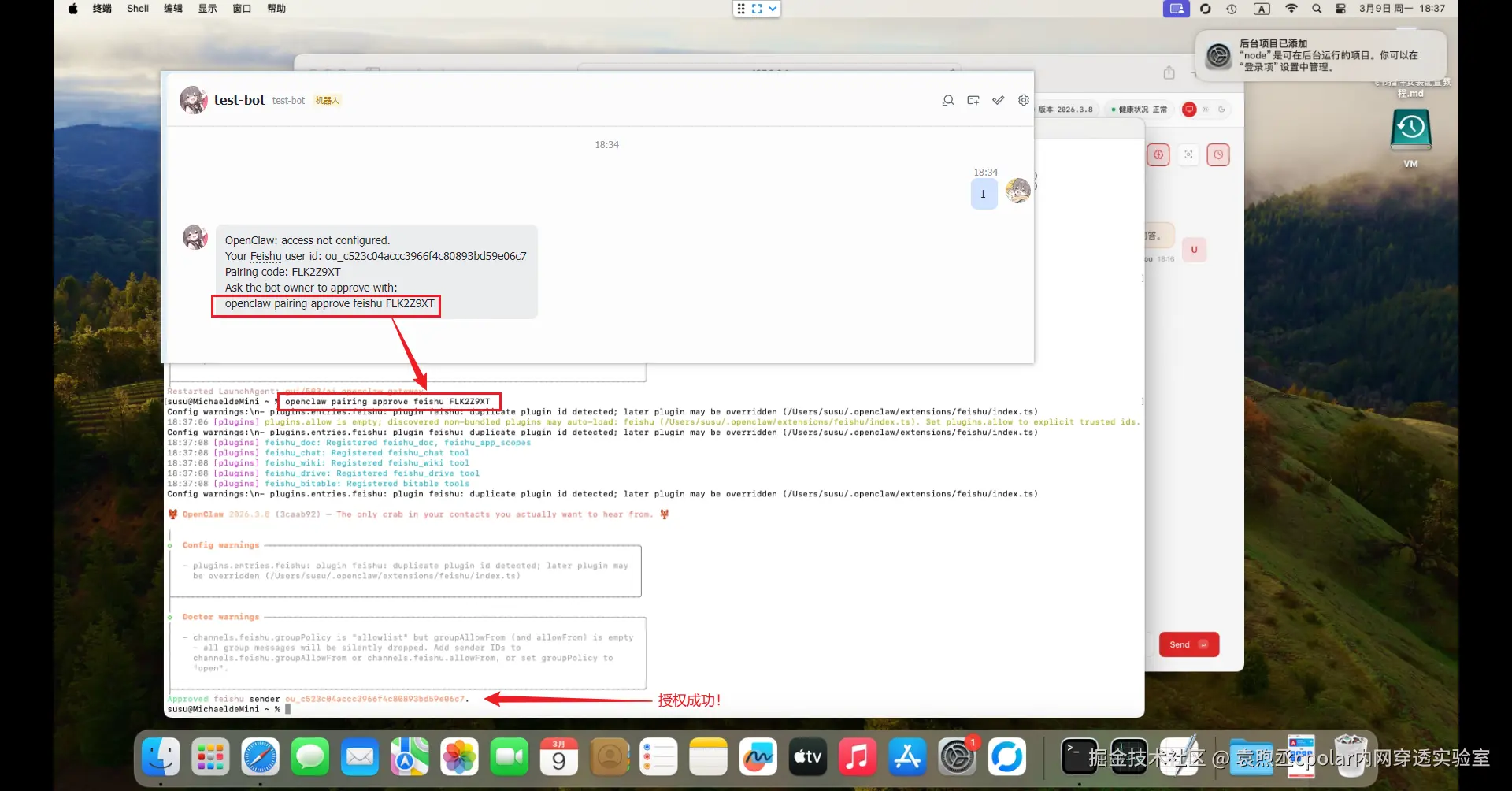Open the VM Time Machine desktop icon

pos(1410,138)
